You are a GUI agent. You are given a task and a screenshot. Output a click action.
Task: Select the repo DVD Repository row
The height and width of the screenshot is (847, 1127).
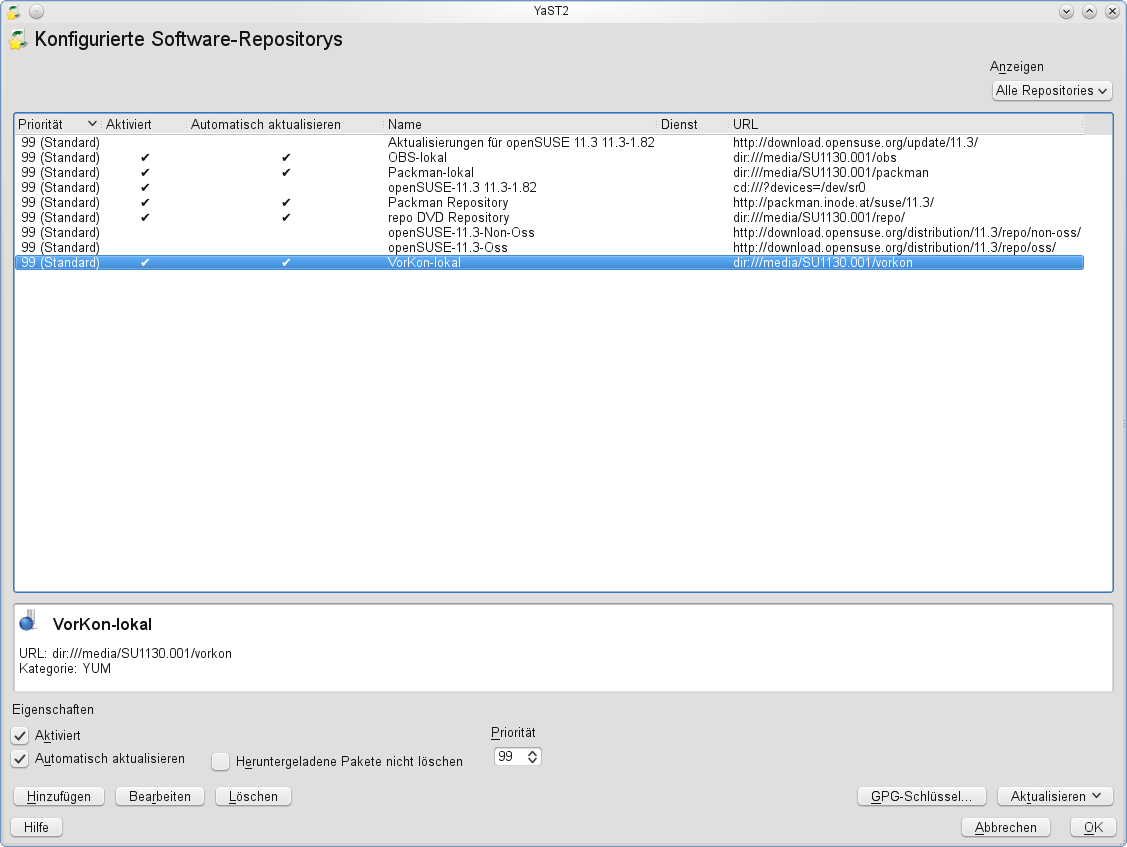(549, 218)
